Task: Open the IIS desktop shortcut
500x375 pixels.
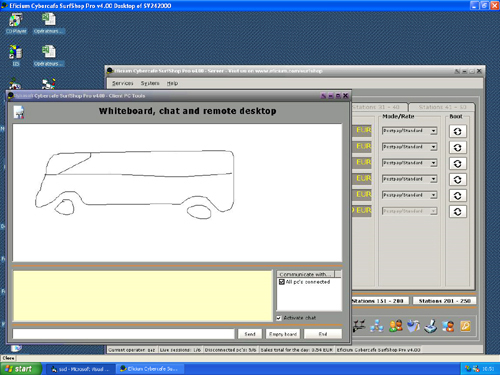Action: 15,55
